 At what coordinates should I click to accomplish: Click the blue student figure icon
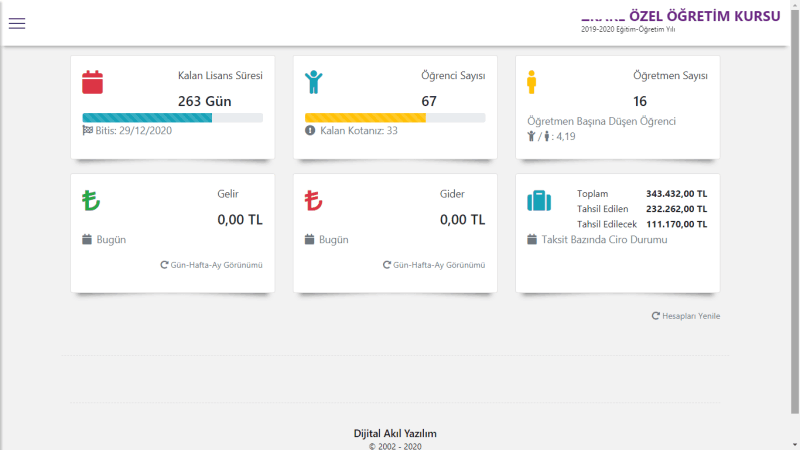[x=314, y=82]
